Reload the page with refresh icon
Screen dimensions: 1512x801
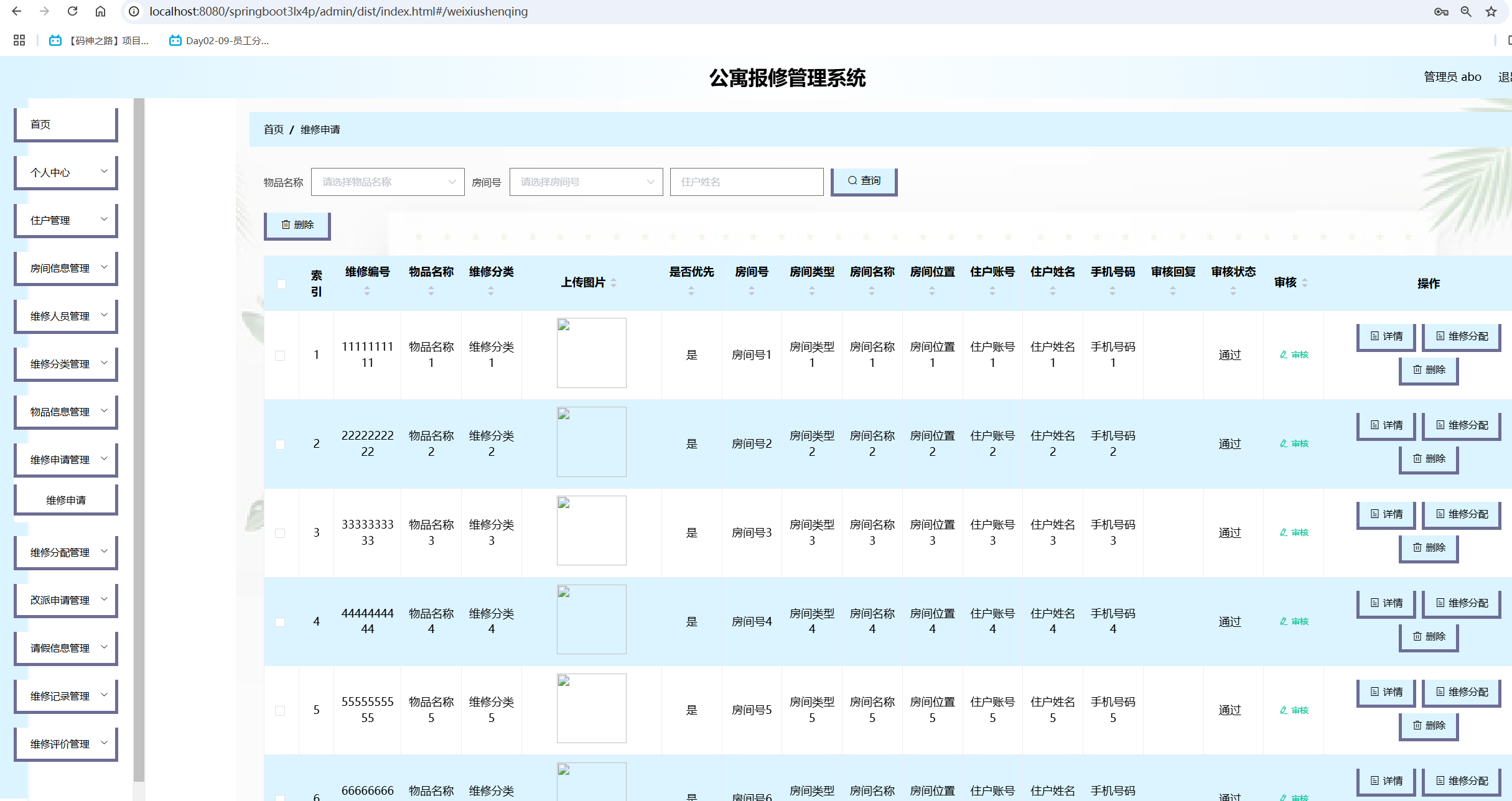[x=72, y=11]
